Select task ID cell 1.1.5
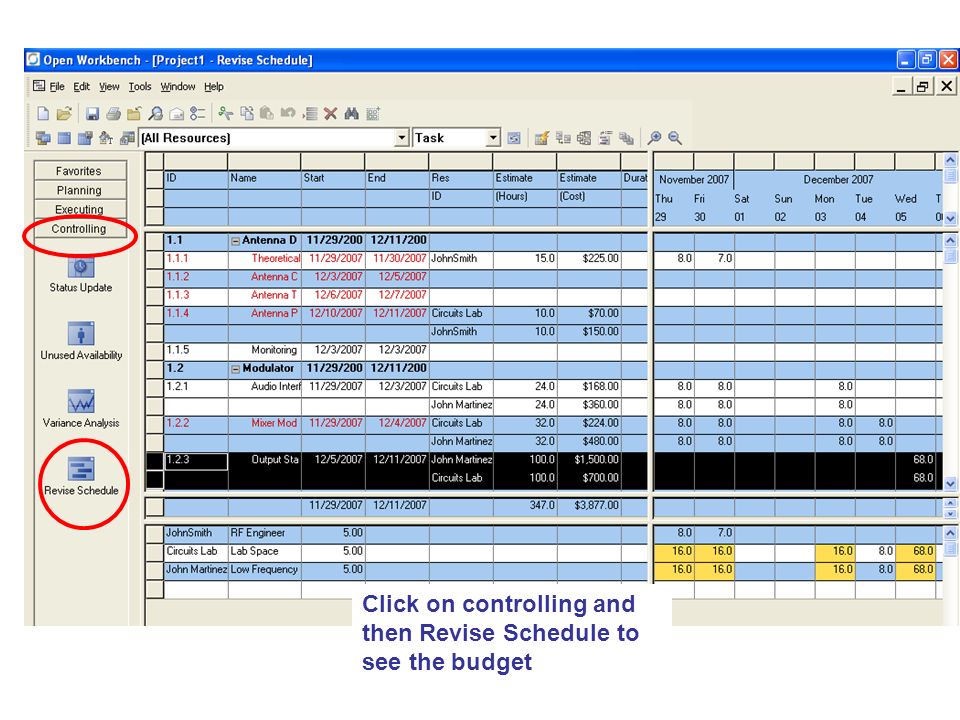Image resolution: width=960 pixels, height=720 pixels. [196, 350]
